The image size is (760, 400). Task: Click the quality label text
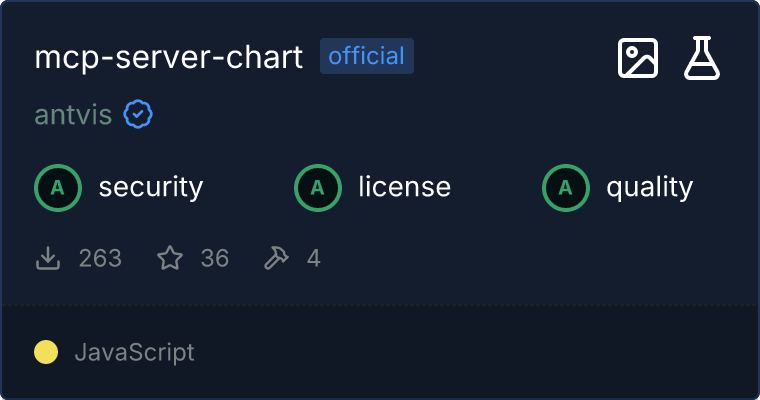tap(650, 187)
